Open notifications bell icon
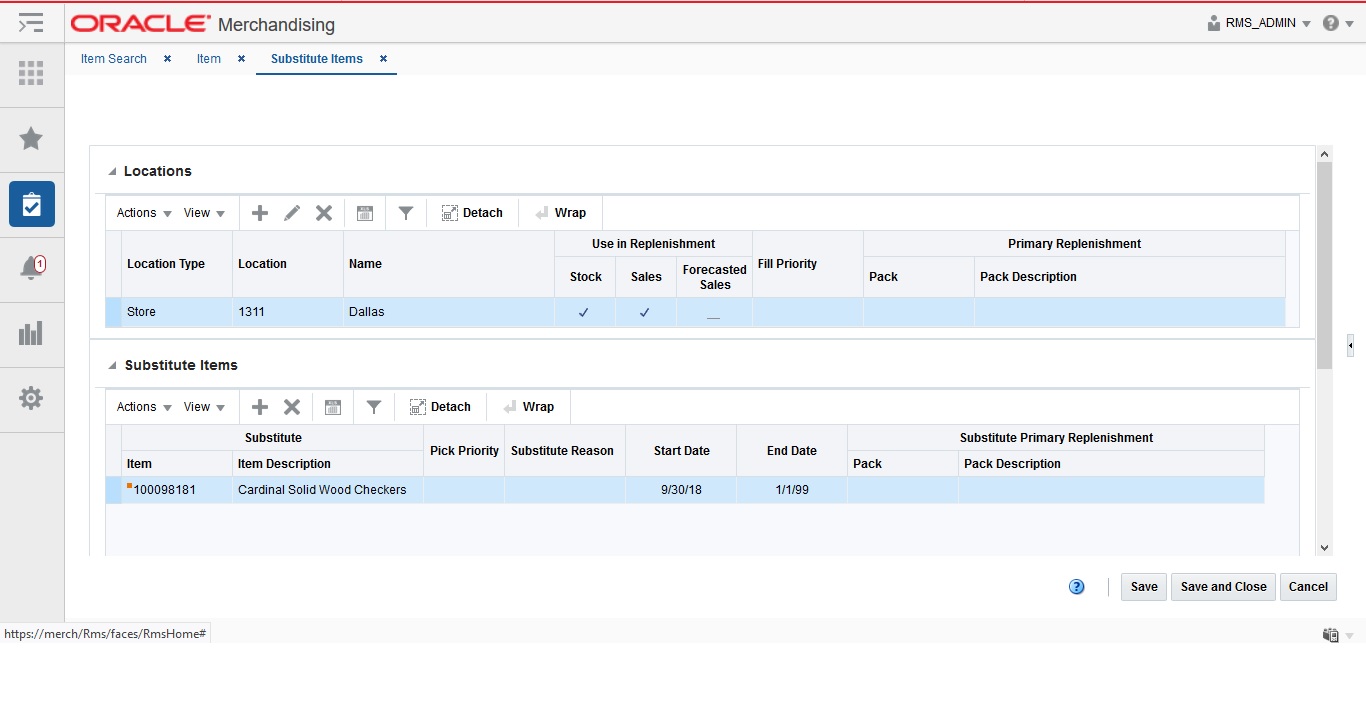Screen dimensions: 1366x720 click(31, 268)
